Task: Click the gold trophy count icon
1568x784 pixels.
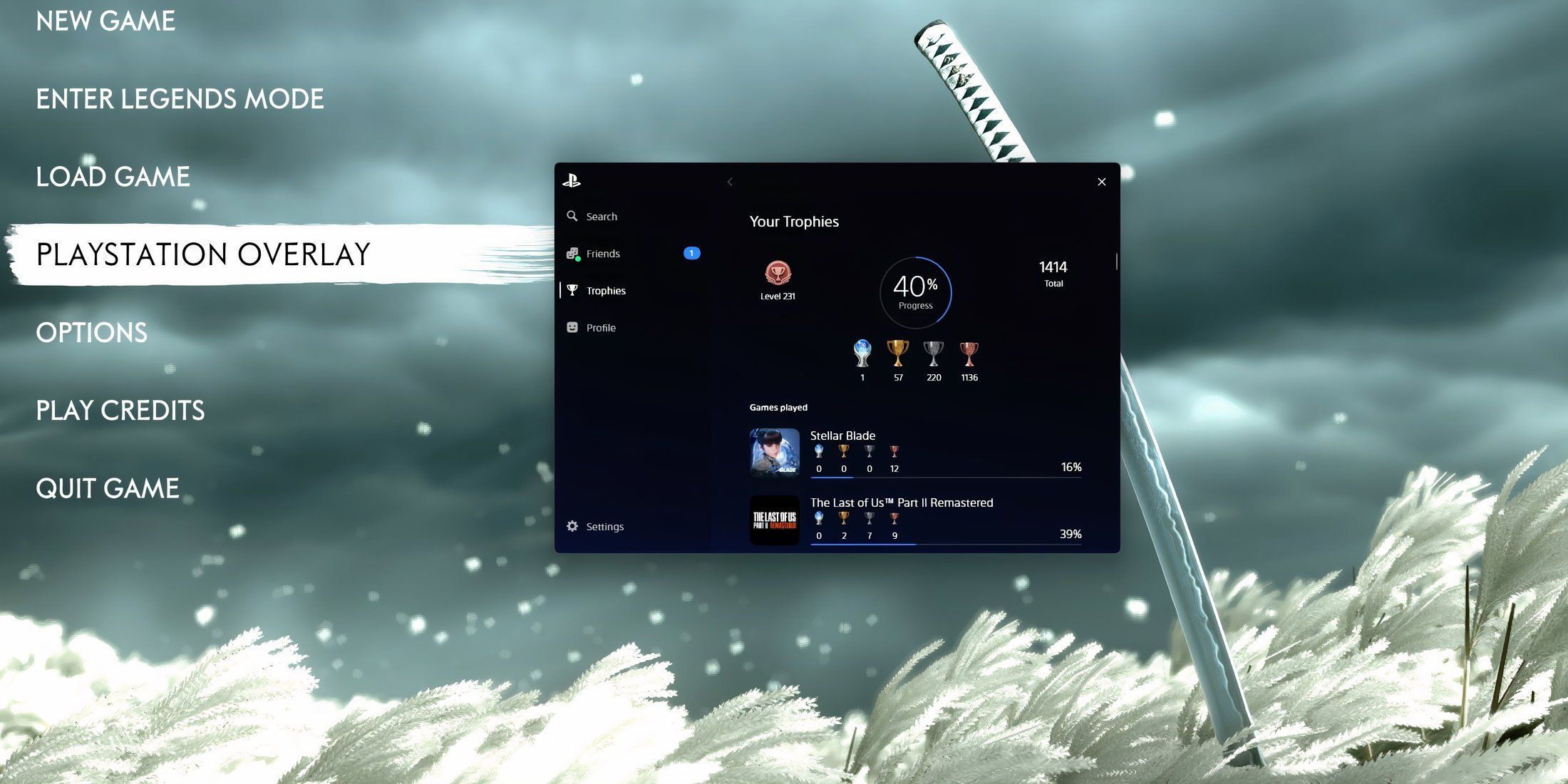Action: coord(896,353)
